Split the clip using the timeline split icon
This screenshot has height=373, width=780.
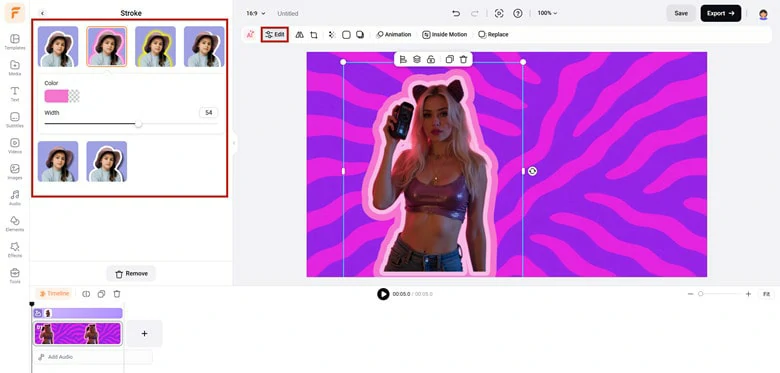[86, 294]
